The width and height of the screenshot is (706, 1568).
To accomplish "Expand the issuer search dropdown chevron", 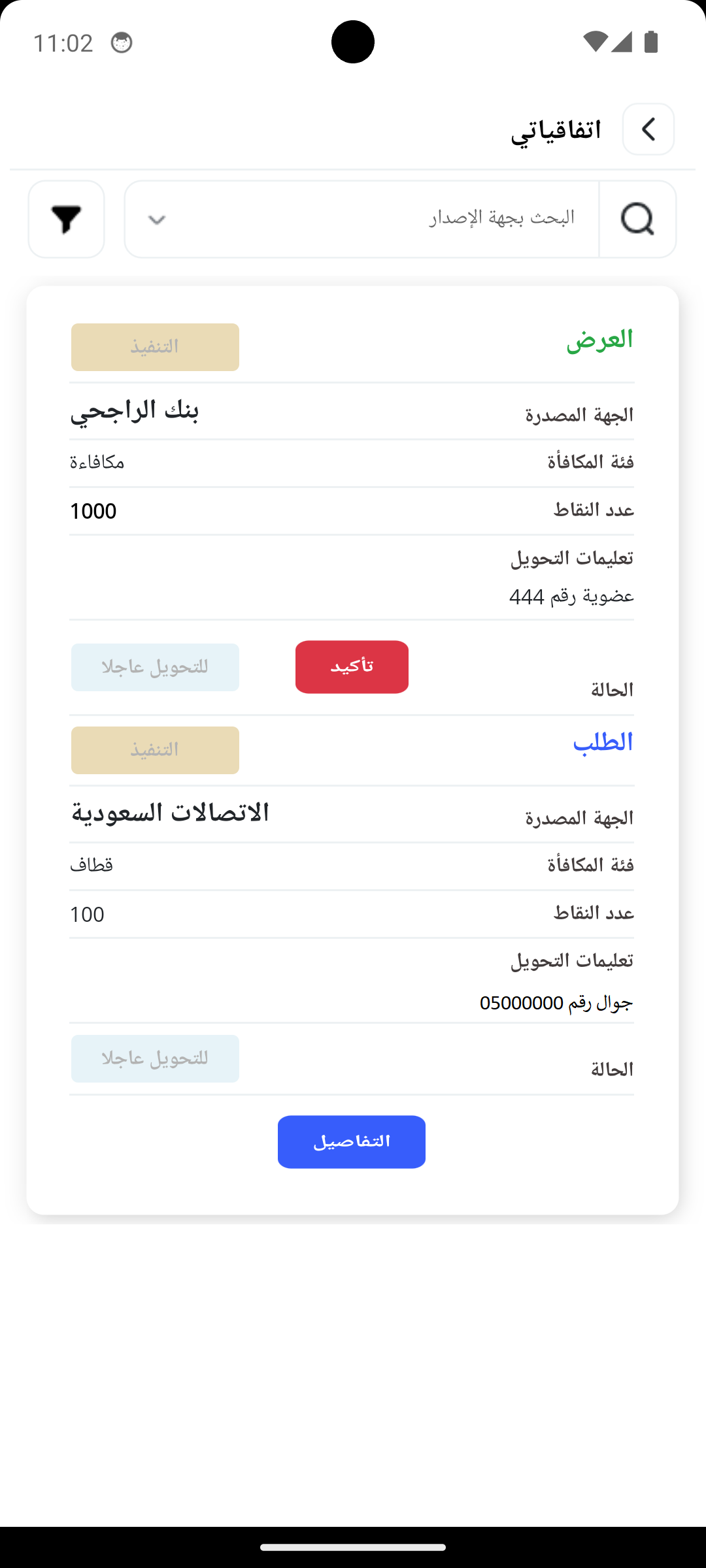I will [x=157, y=220].
